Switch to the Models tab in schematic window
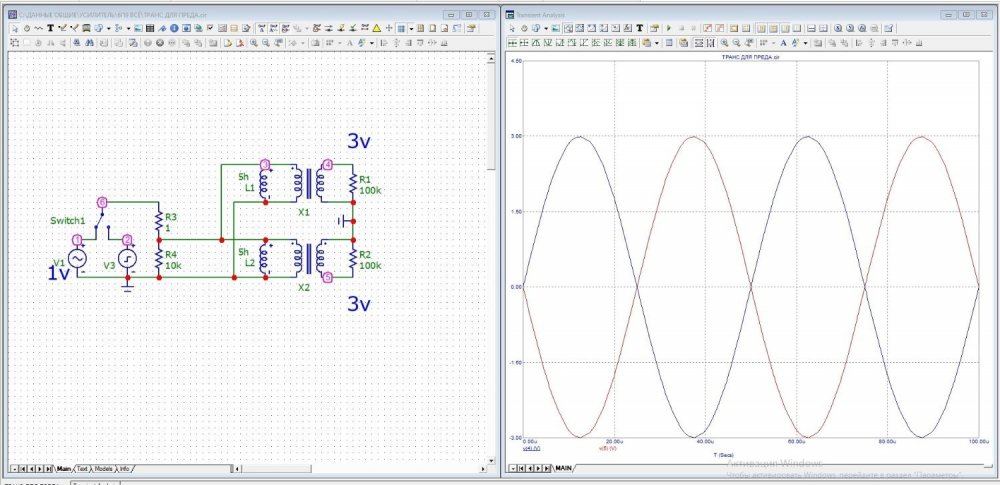1000x485 pixels. [103, 468]
